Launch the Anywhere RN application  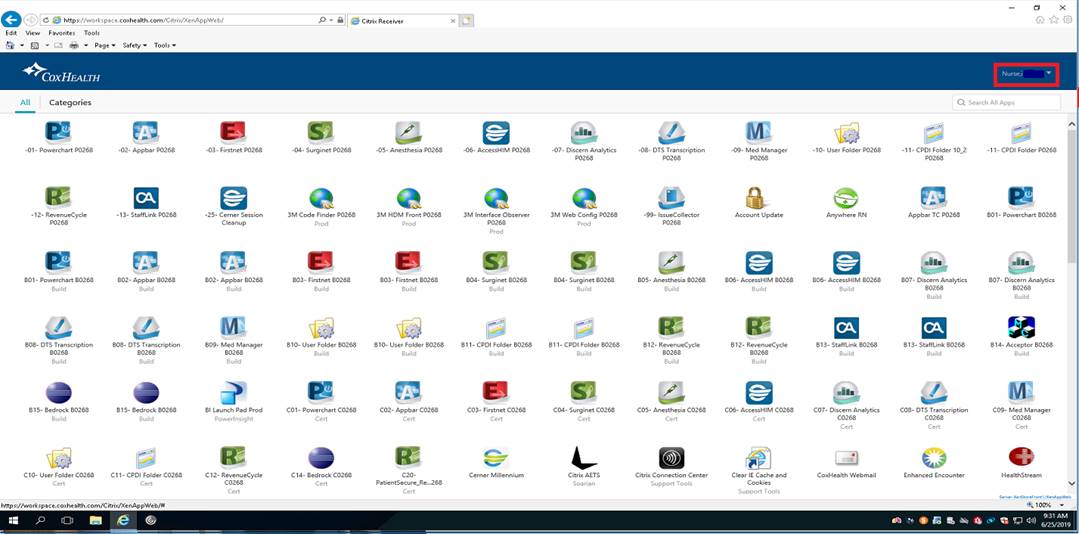point(846,198)
